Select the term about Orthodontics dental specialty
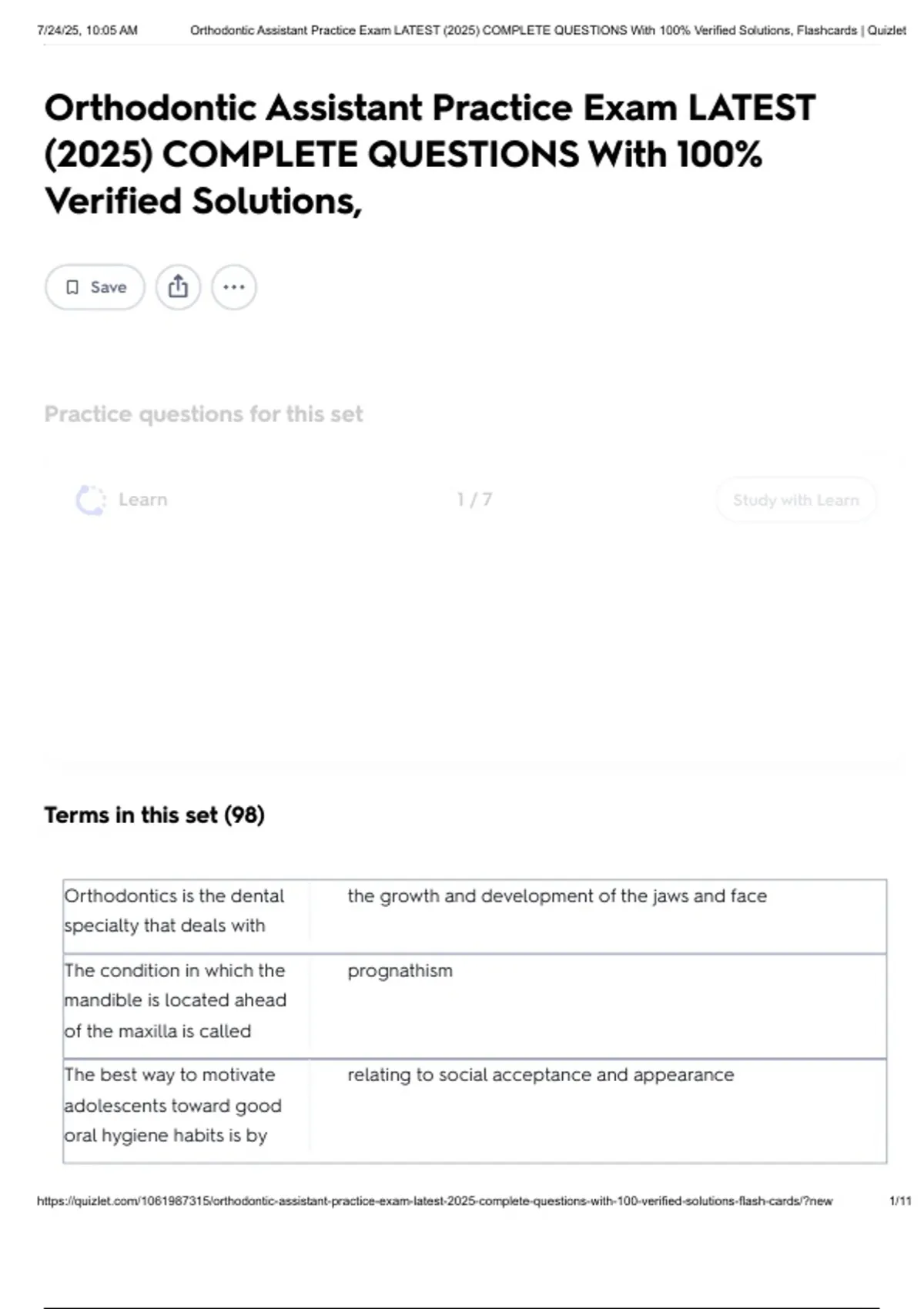Viewport: 924px width, 1309px height. tap(175, 910)
